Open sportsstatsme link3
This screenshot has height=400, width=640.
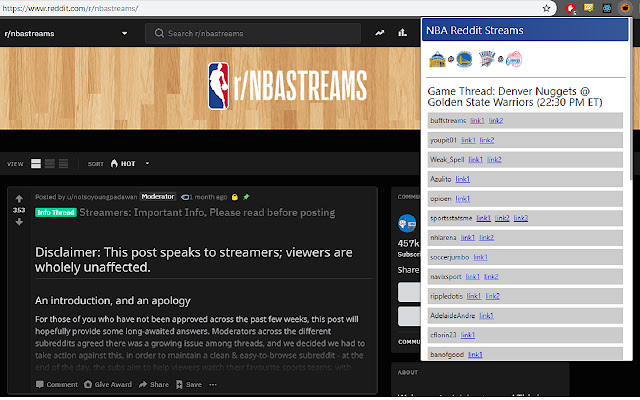click(x=521, y=218)
